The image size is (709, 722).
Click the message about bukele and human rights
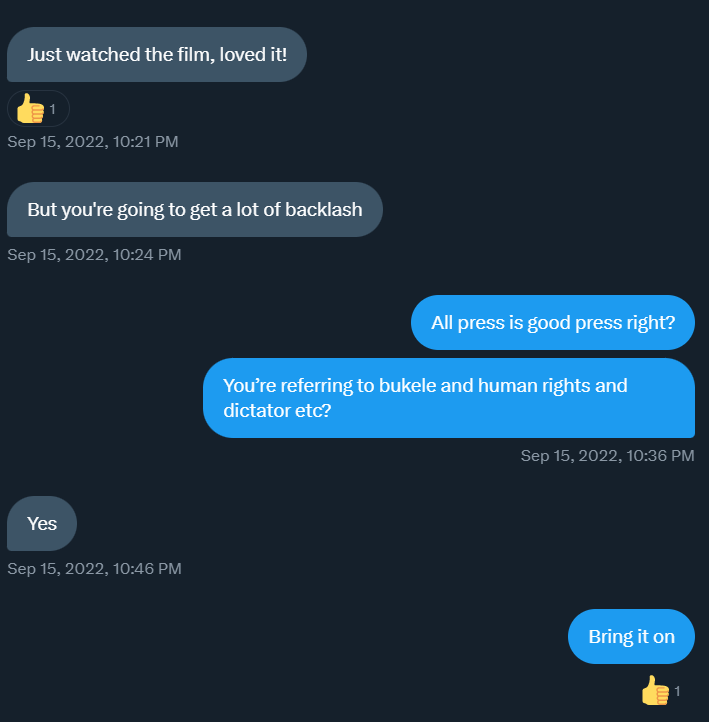point(448,398)
